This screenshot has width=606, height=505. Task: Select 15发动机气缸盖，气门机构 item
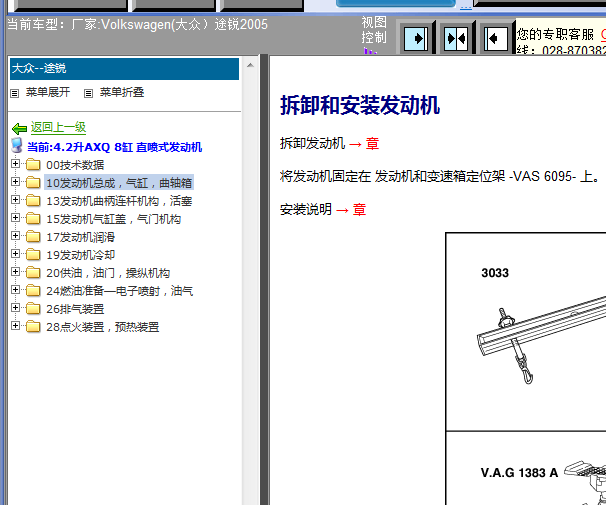(114, 219)
